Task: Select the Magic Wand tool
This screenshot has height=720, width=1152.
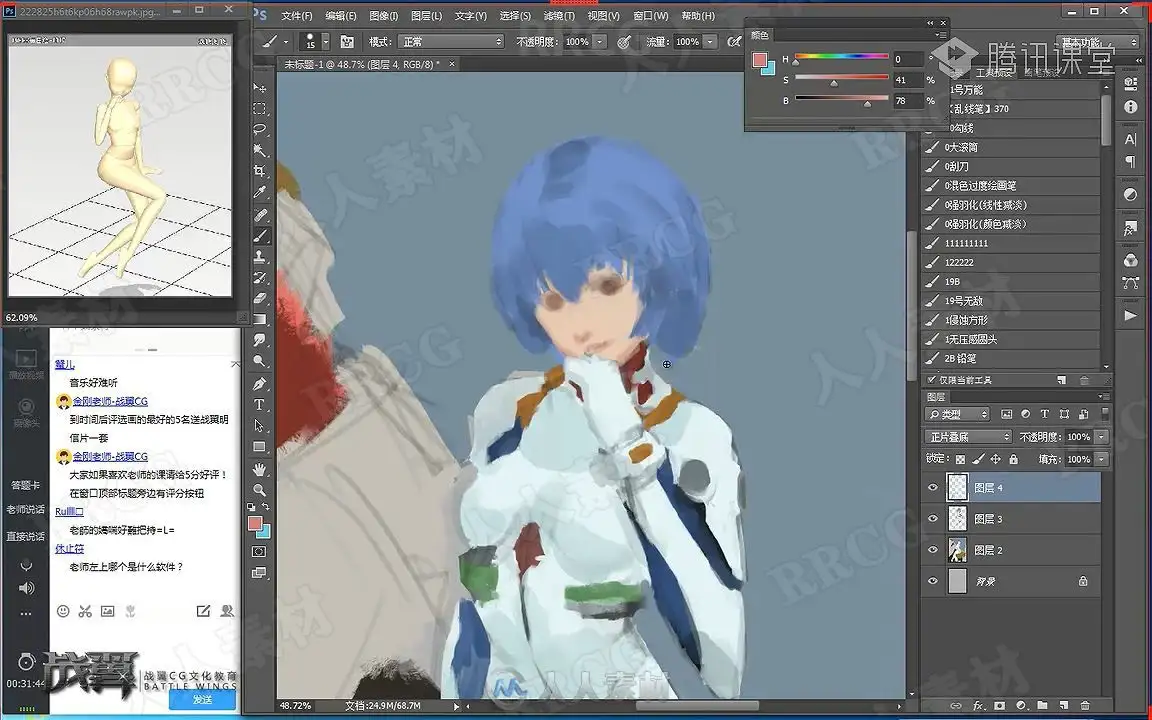Action: (259, 150)
